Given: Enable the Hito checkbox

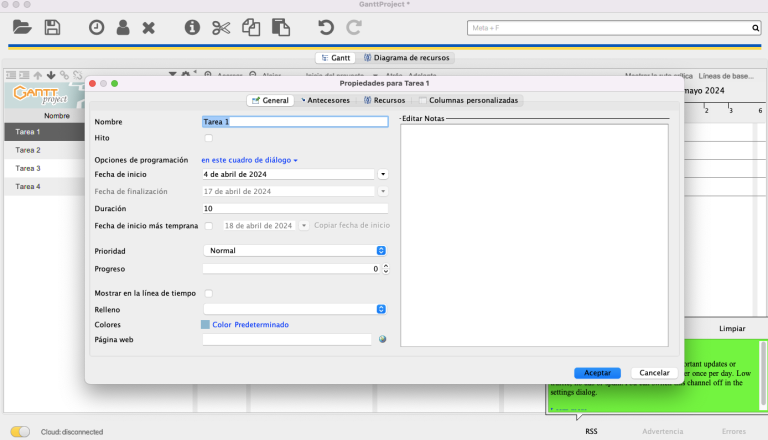Looking at the screenshot, I should 208,138.
